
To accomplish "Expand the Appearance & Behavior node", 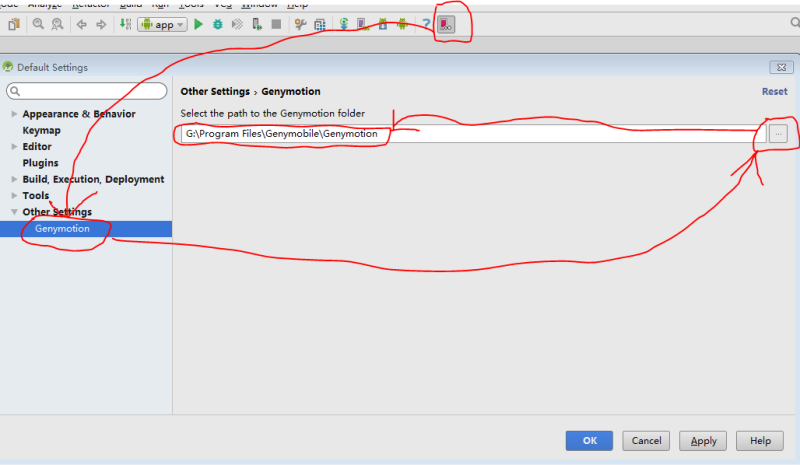I will point(14,114).
